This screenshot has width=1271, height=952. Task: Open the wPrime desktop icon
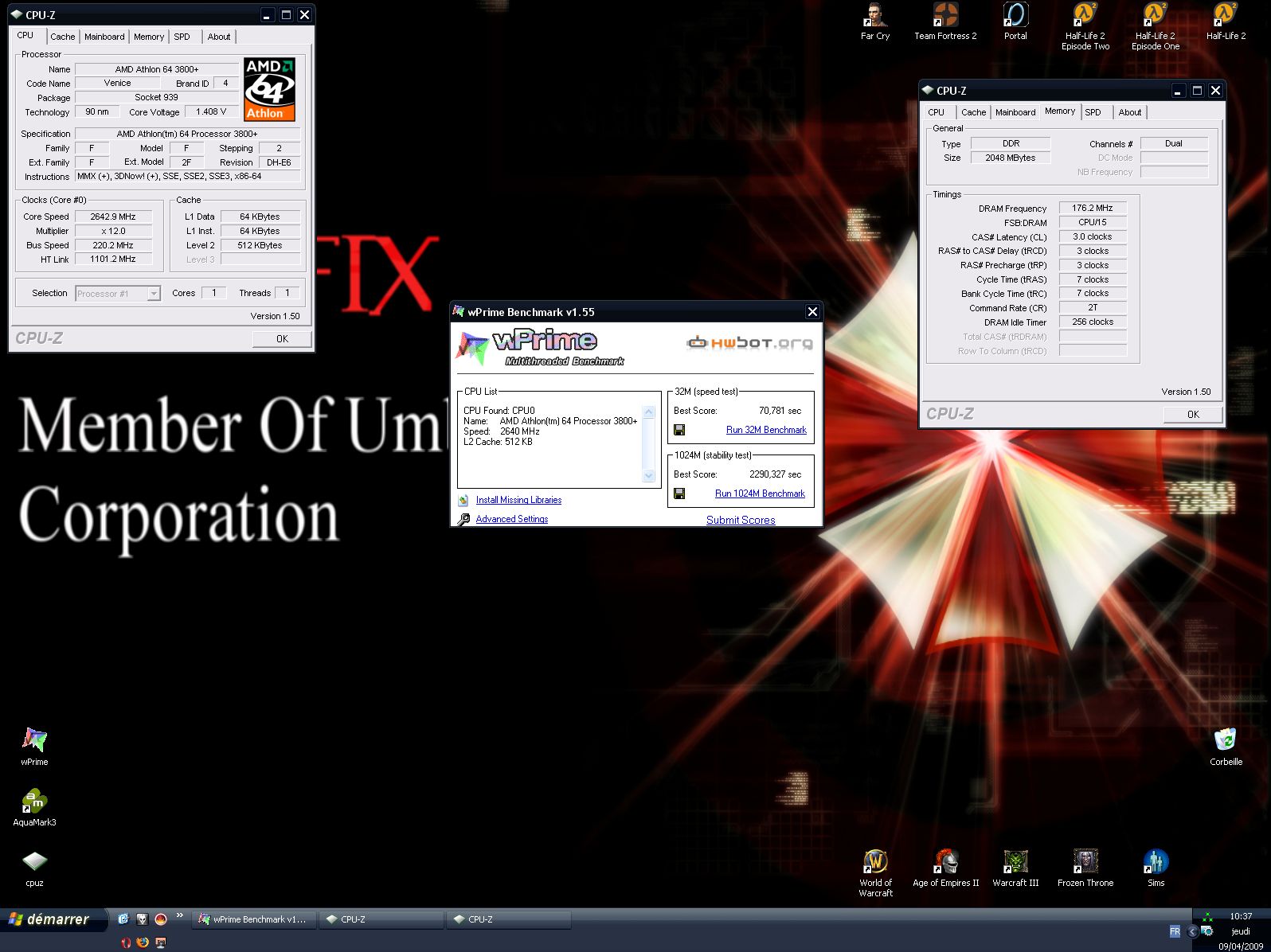click(x=34, y=747)
